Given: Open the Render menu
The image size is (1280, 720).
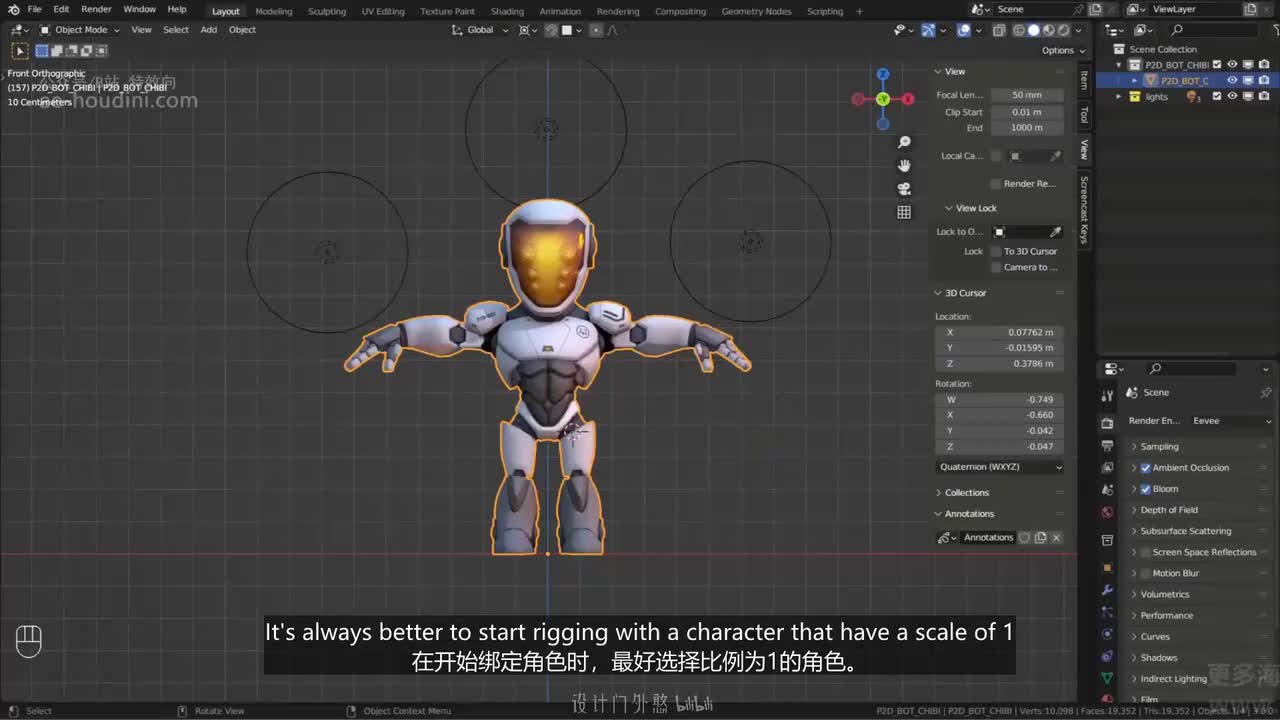Looking at the screenshot, I should (x=96, y=10).
